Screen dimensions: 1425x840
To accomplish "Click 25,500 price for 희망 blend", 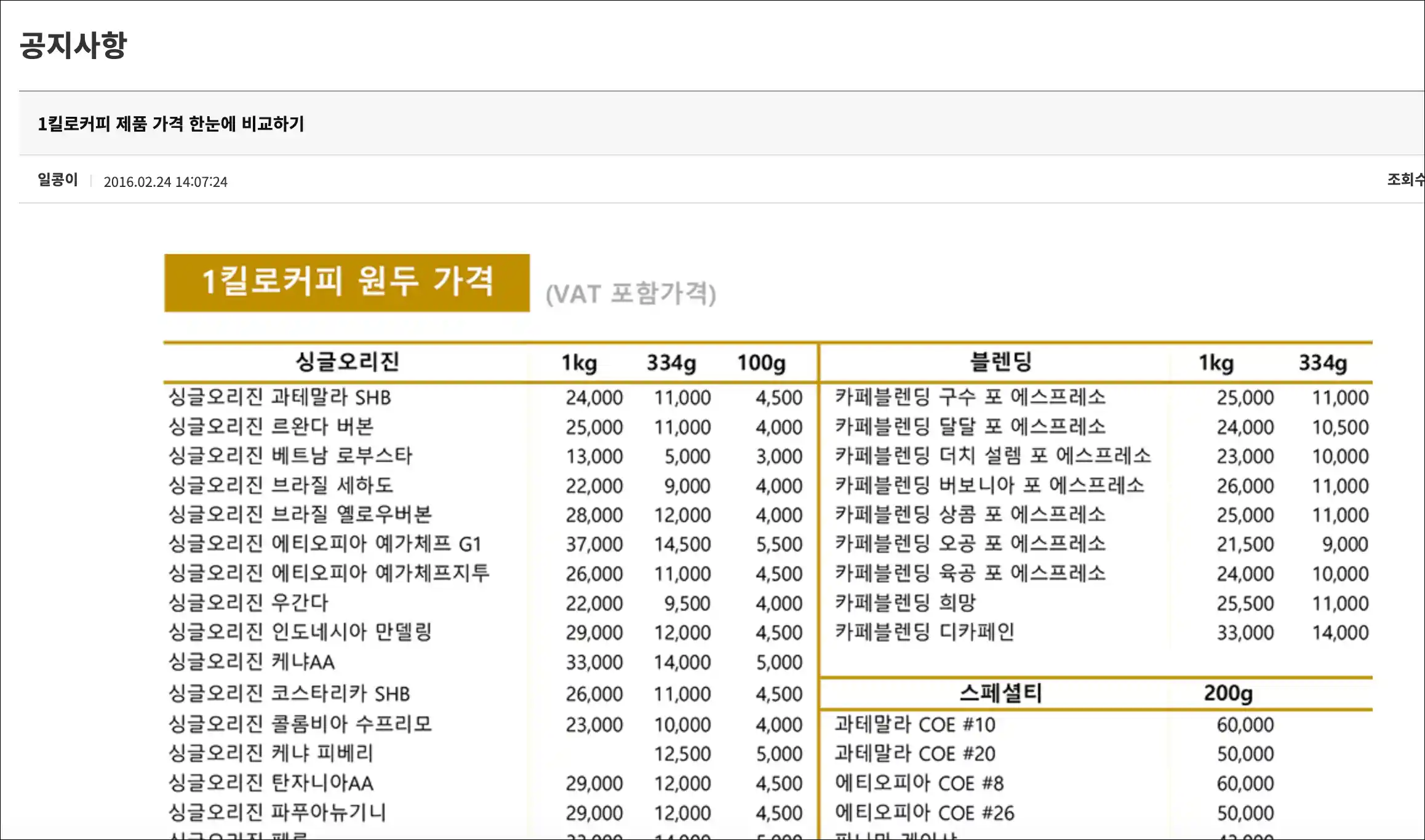I will click(x=1245, y=603).
